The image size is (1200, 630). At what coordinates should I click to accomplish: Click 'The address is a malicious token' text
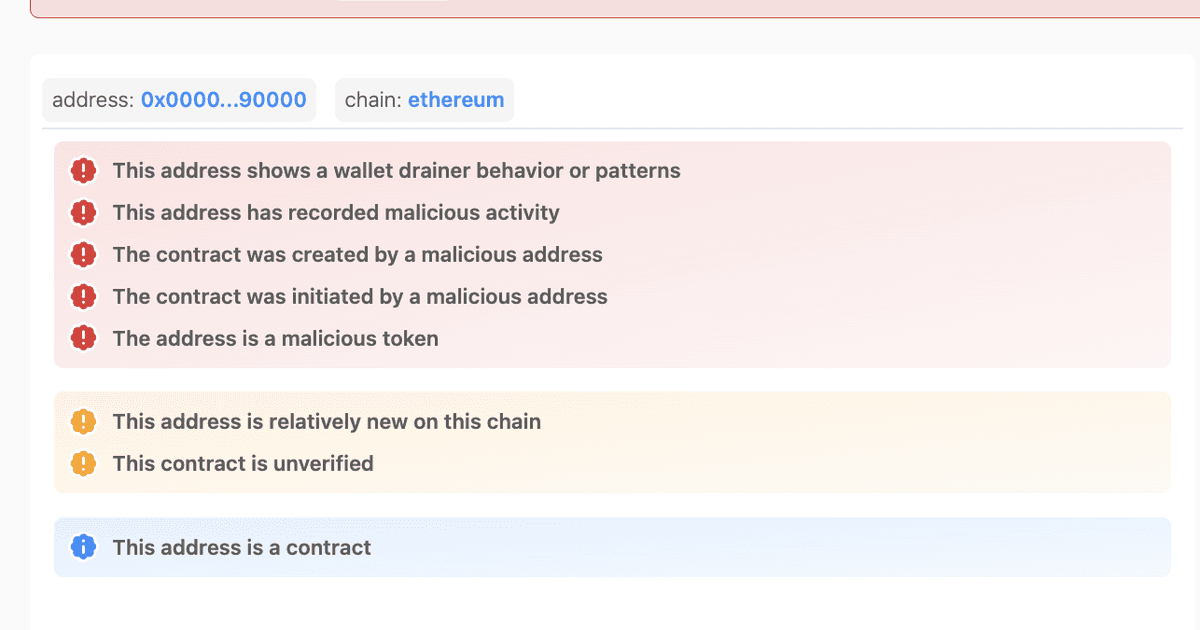point(276,339)
